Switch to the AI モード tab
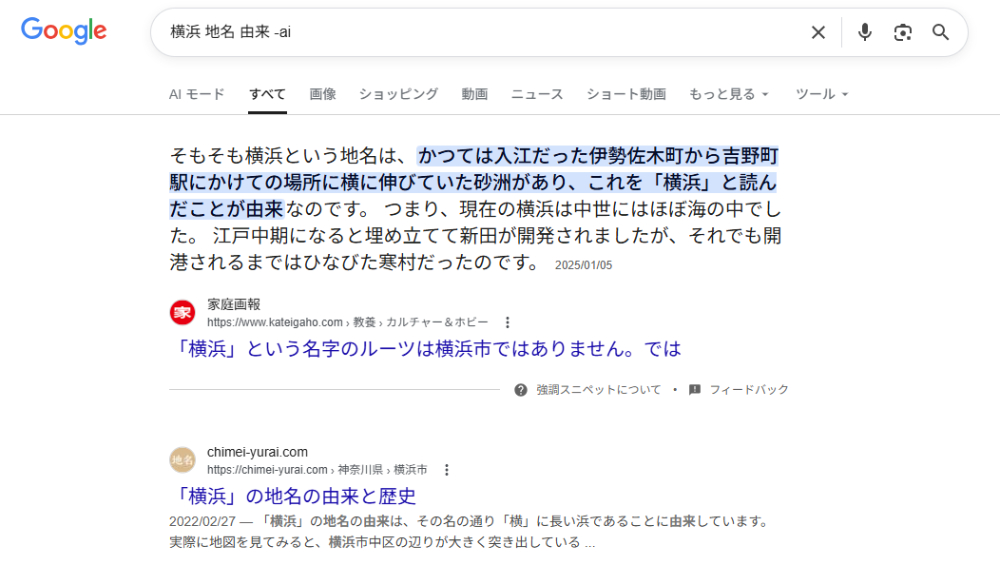 (x=196, y=94)
